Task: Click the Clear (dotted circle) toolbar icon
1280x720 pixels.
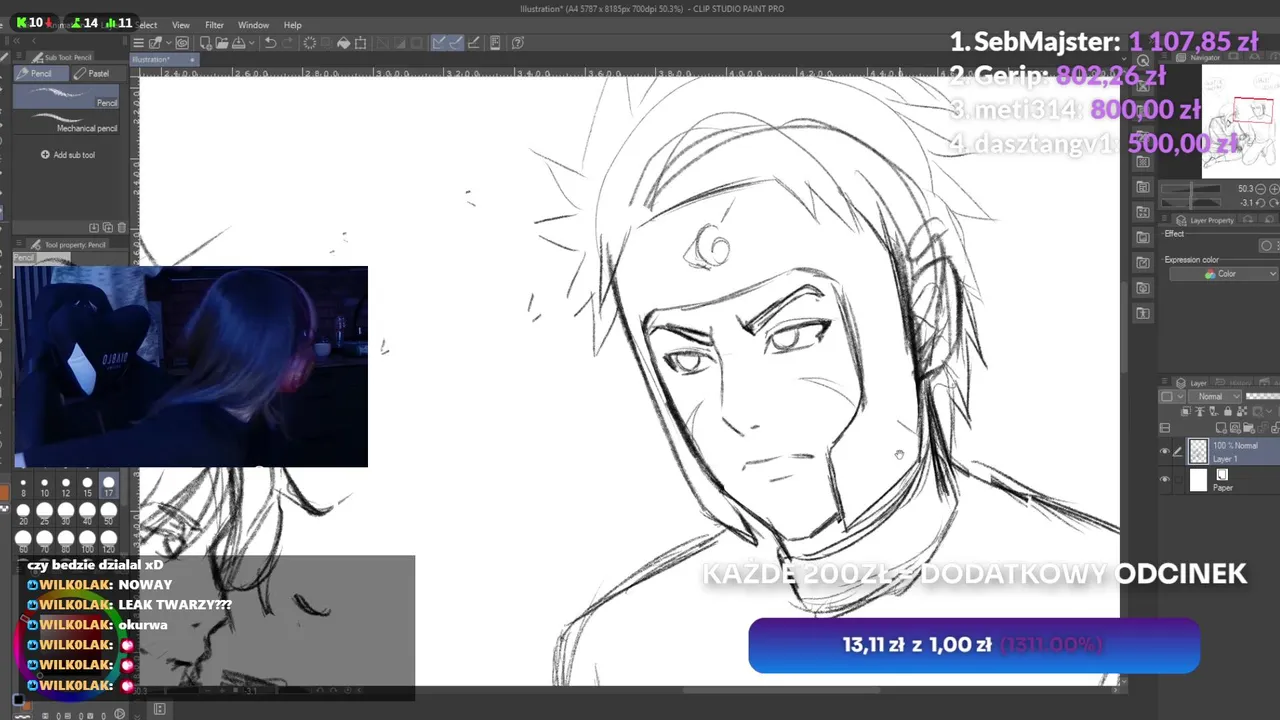Action: pyautogui.click(x=310, y=43)
